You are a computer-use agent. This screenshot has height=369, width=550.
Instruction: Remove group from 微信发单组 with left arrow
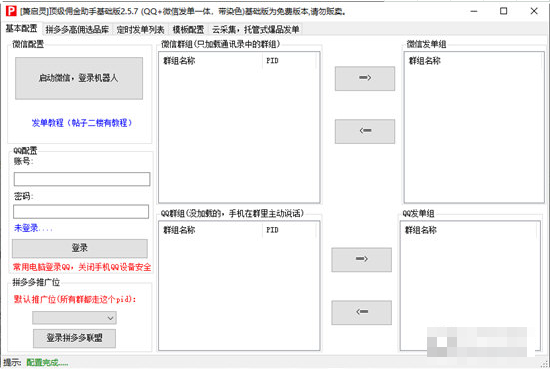pyautogui.click(x=365, y=131)
